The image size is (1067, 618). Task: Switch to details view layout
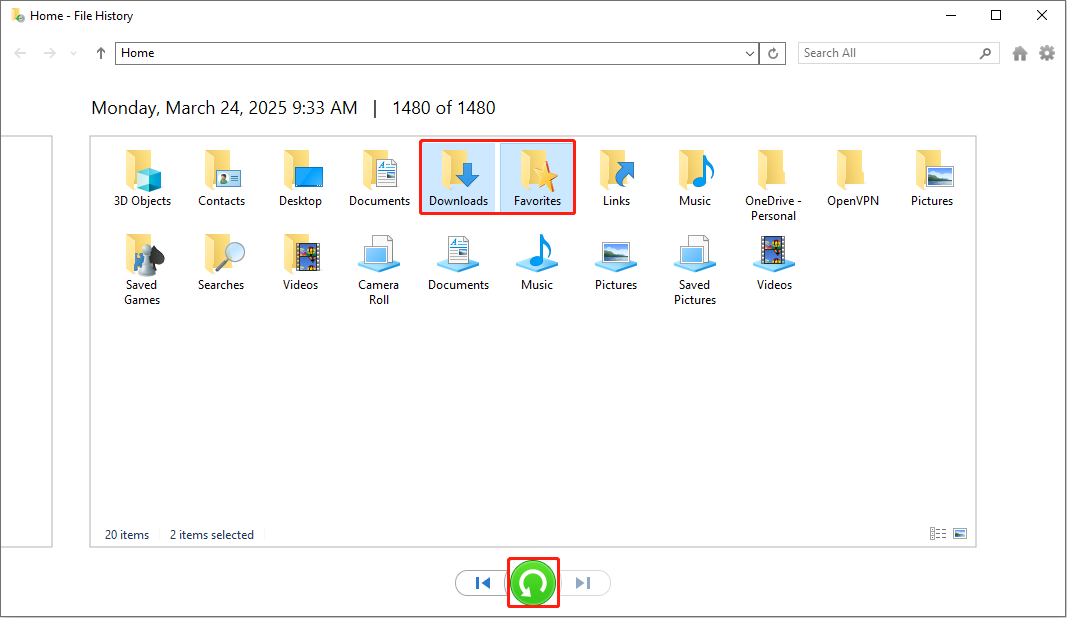click(938, 534)
